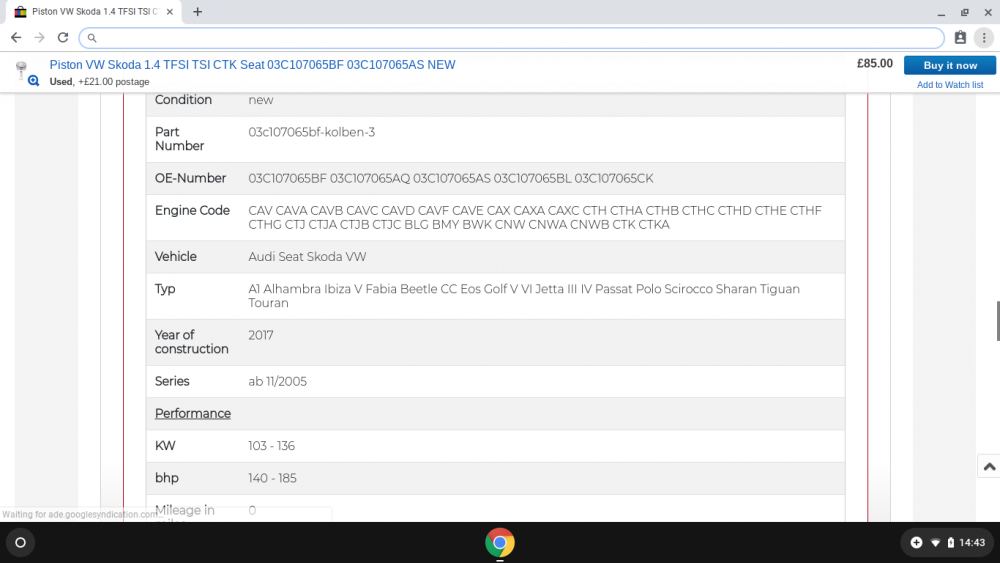Screen dimensions: 1000x563
Task: Click the Wi-Fi icon in status tray
Action: [x=935, y=543]
